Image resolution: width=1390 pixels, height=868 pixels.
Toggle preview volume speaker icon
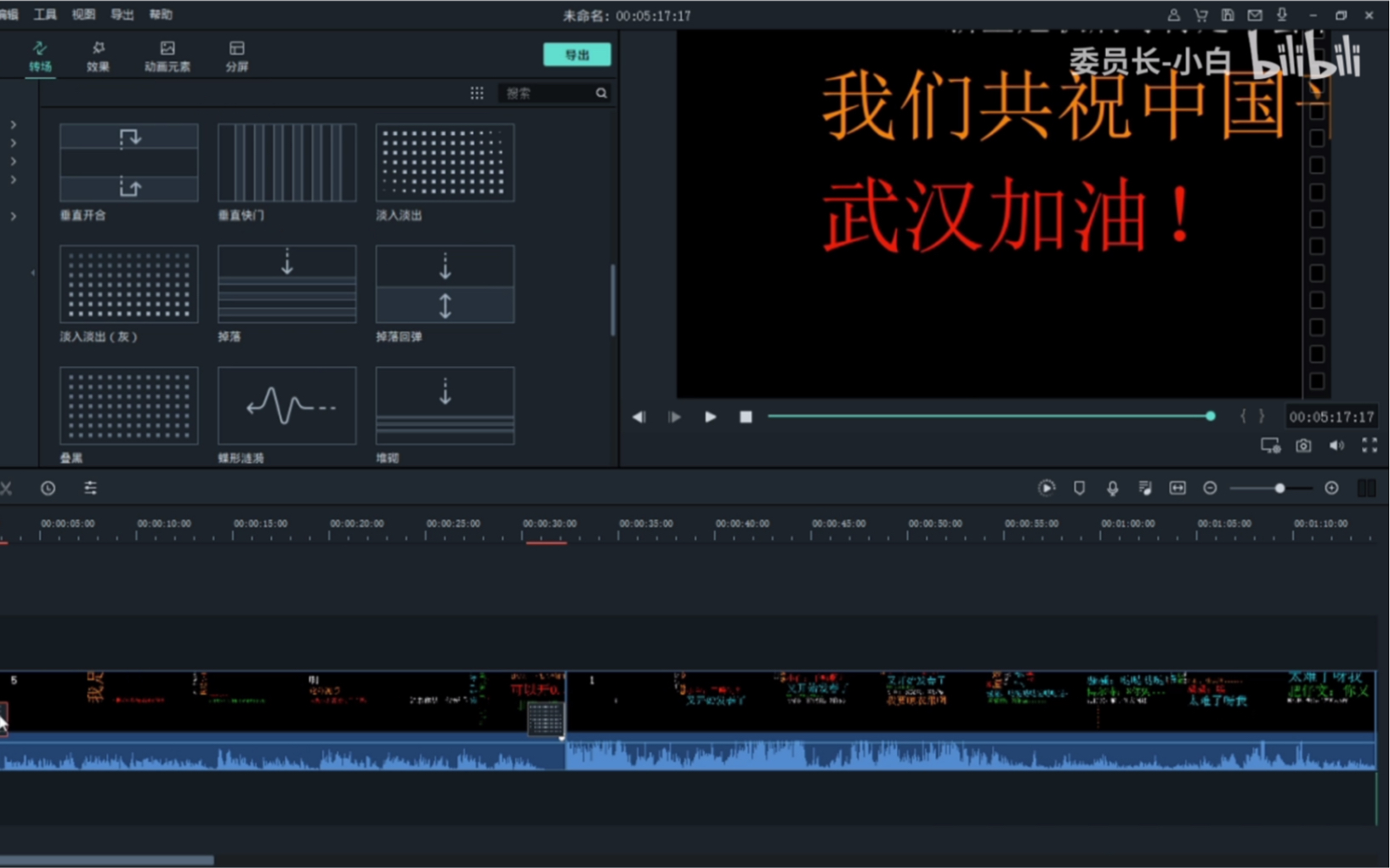tap(1336, 445)
